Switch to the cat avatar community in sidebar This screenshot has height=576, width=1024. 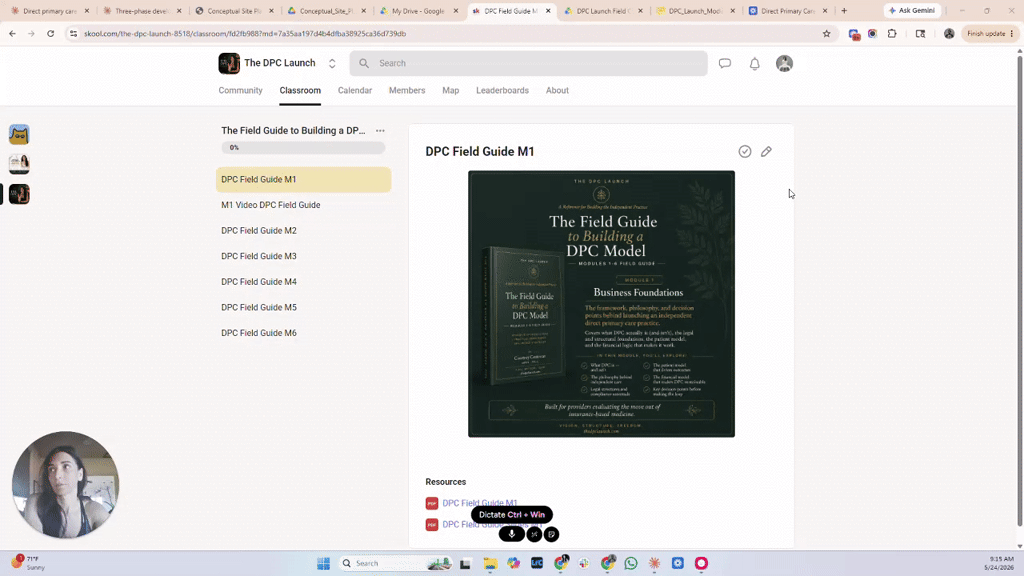19,135
